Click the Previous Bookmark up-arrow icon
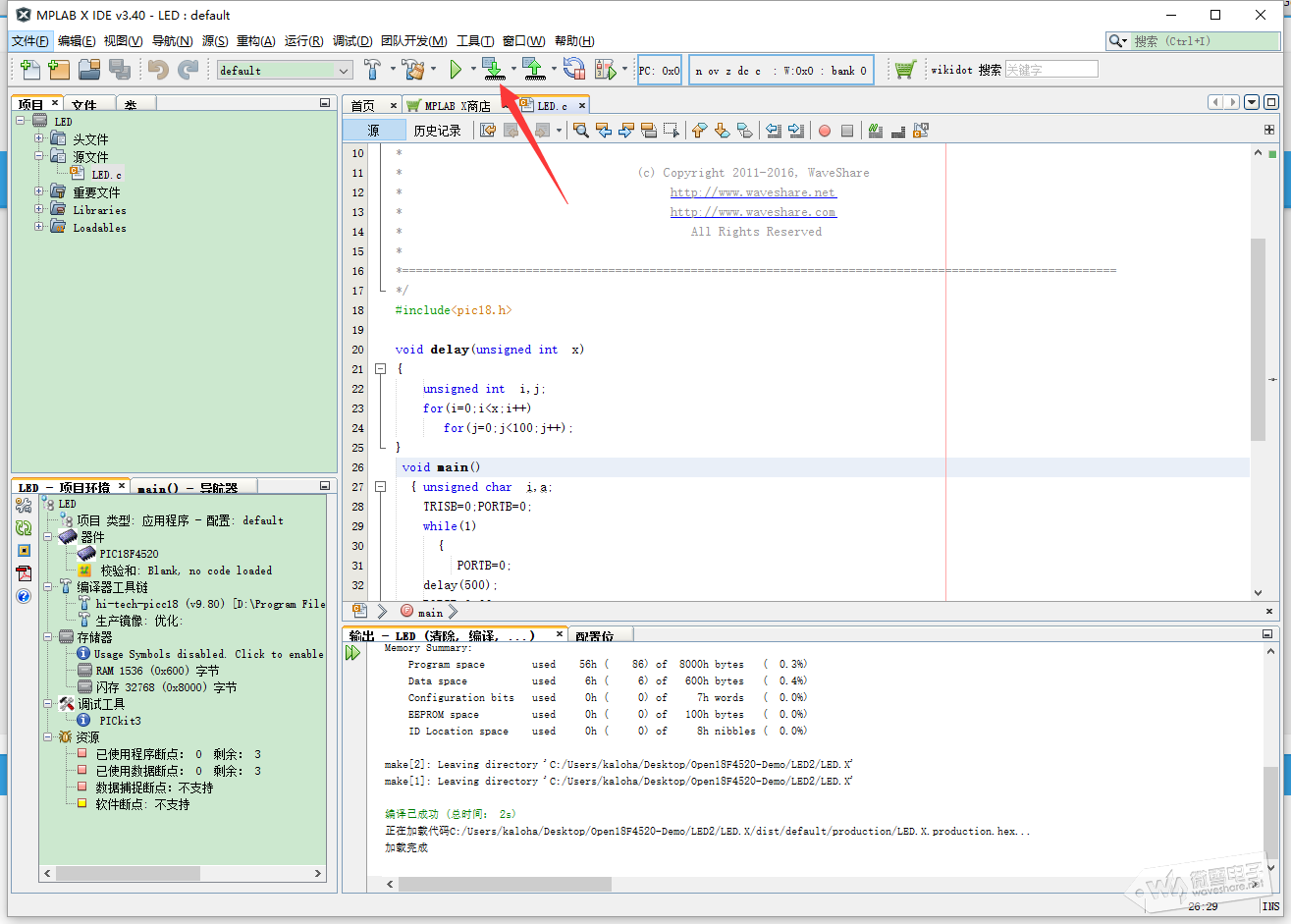The width and height of the screenshot is (1291, 924). 699,131
